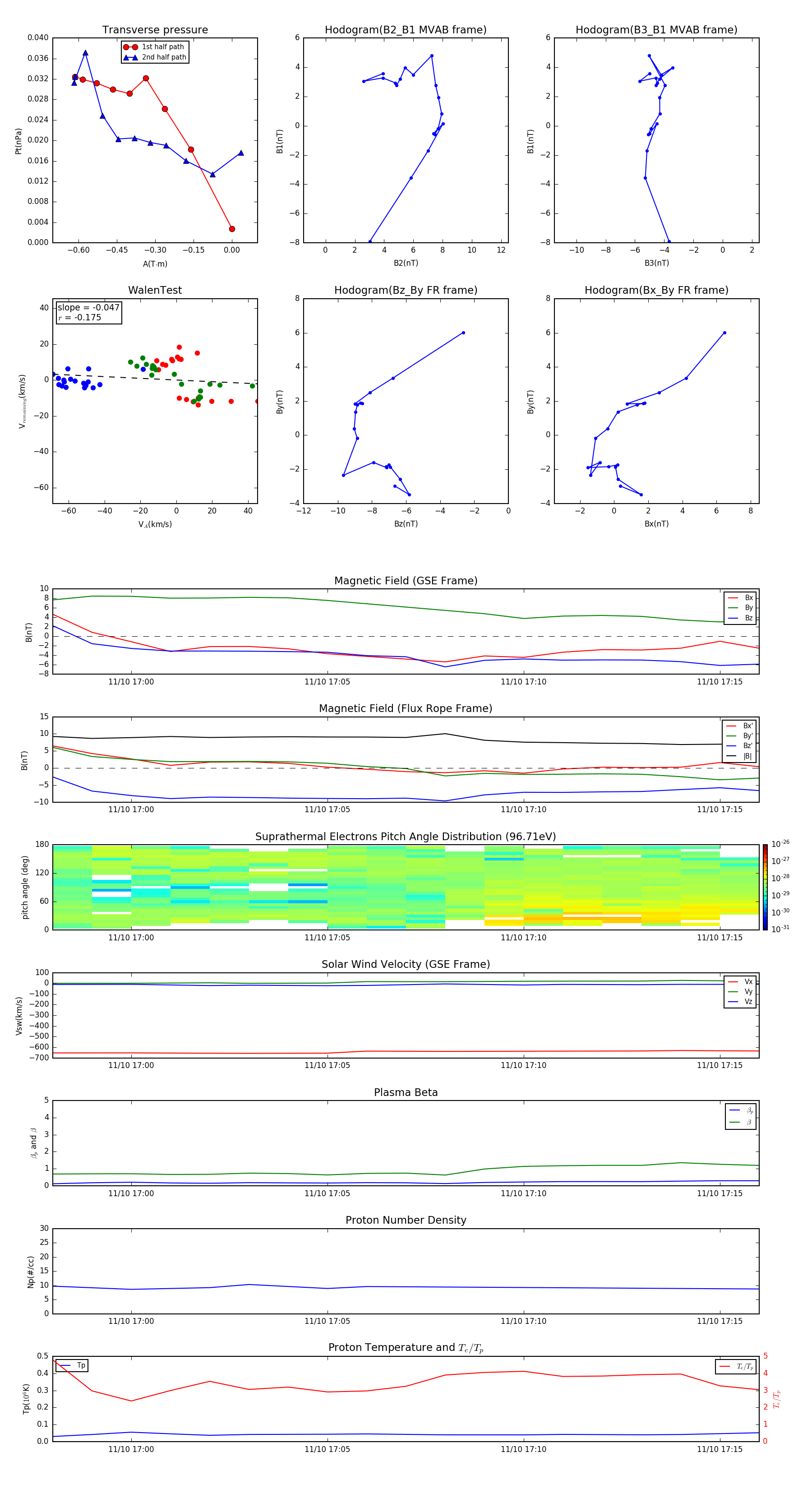
Task: Click '11/10 17:05' tick under Plasma Beta
Action: 327,1193
